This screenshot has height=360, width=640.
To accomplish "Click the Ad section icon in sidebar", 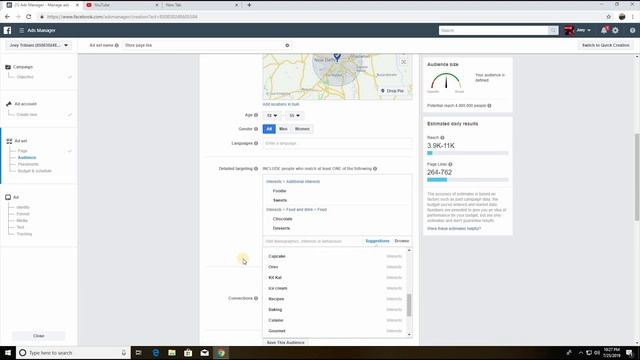I will coord(8,197).
